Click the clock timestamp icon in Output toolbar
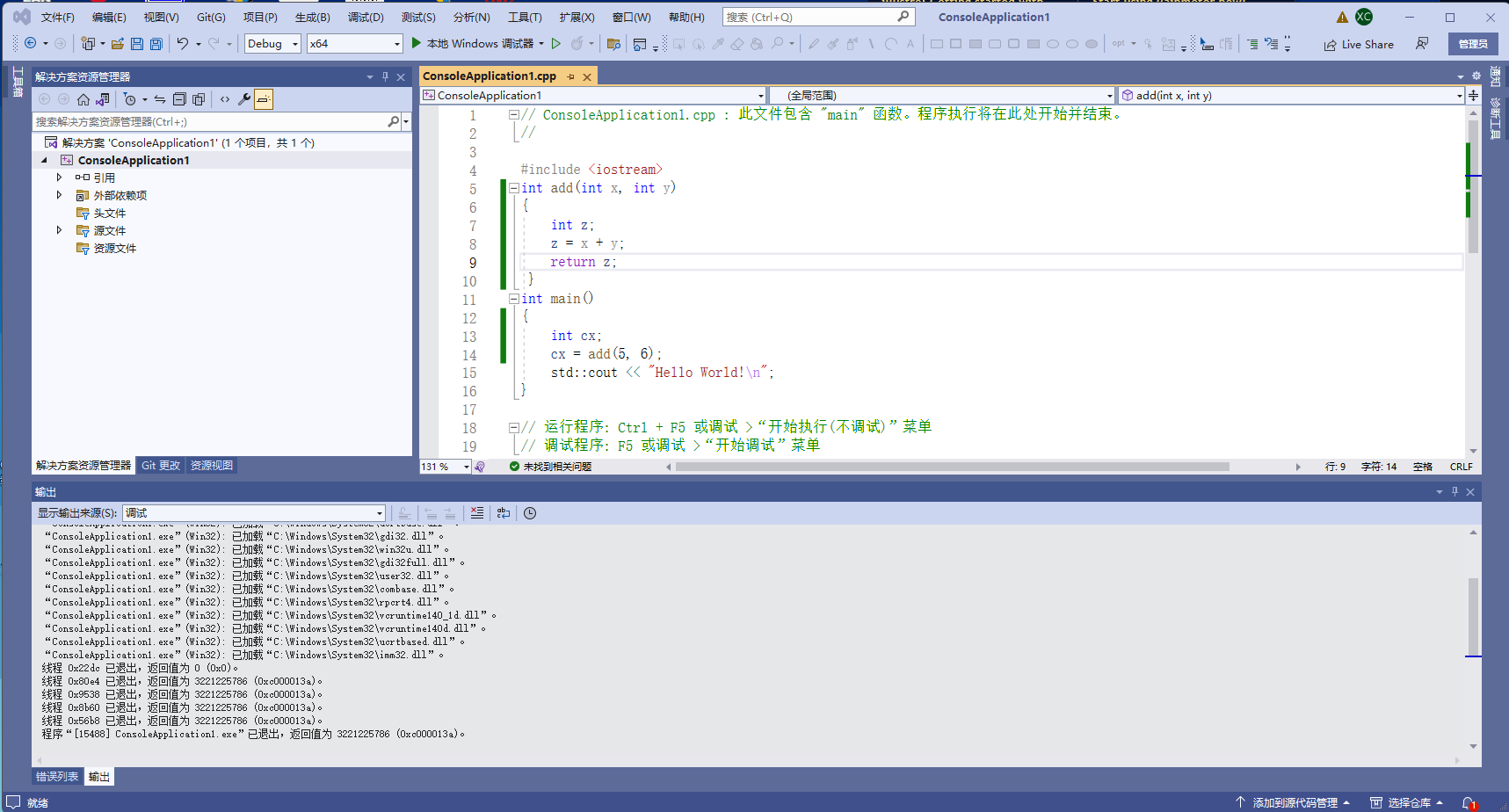 pyautogui.click(x=530, y=513)
